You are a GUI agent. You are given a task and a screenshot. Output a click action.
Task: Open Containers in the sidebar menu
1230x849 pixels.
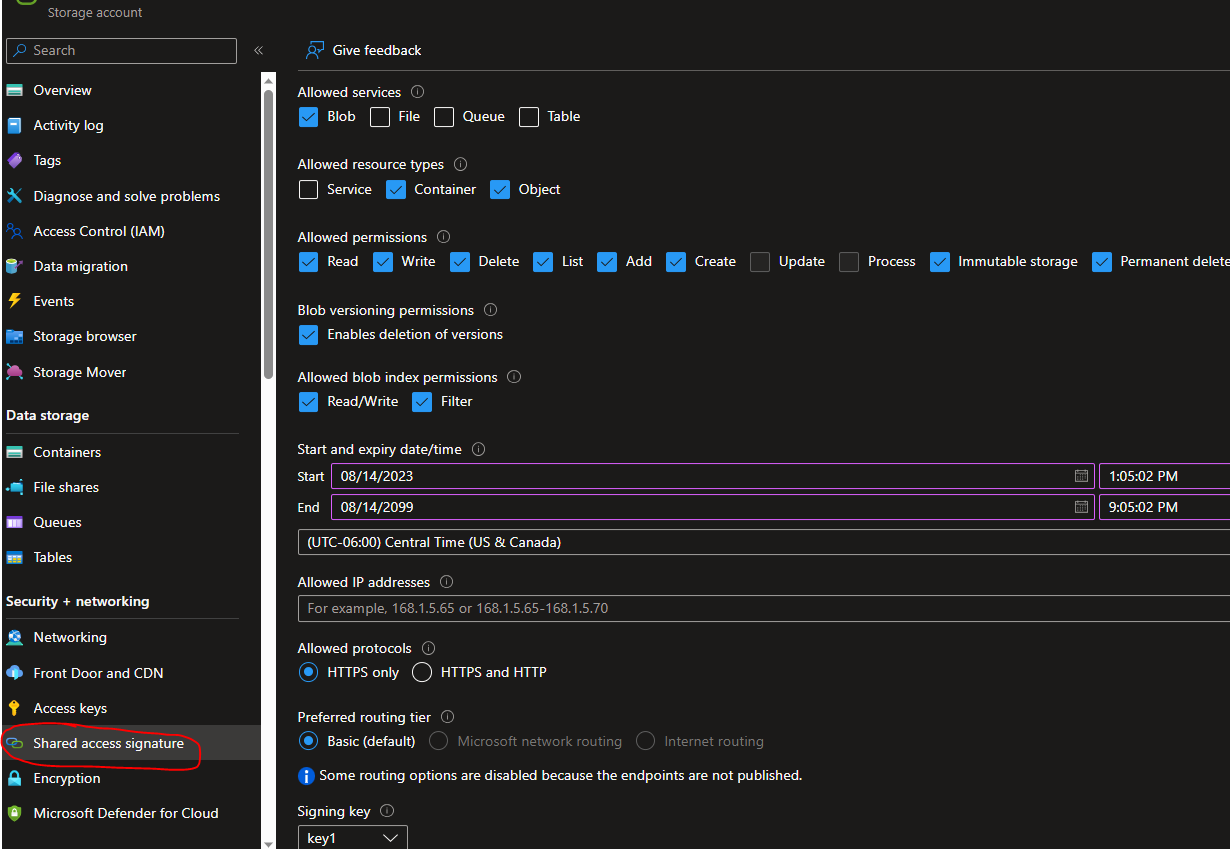(x=67, y=452)
